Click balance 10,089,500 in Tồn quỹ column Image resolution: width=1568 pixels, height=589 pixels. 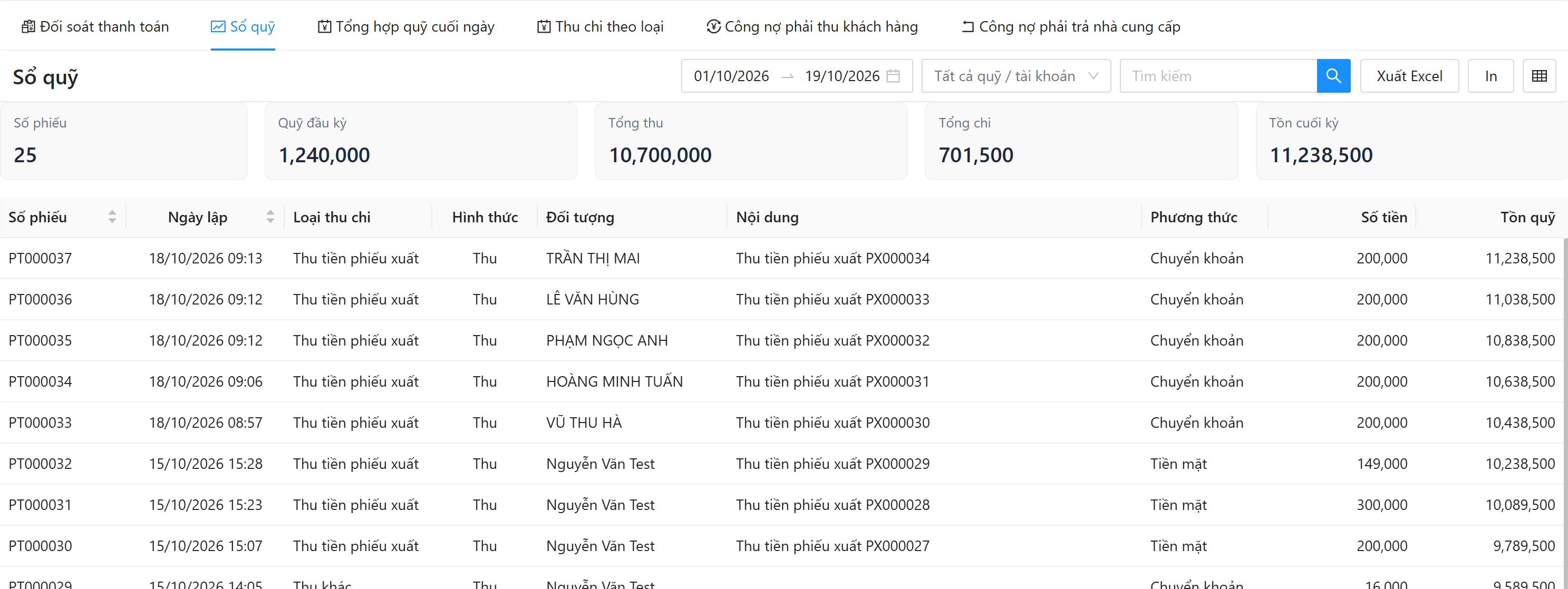click(x=1520, y=504)
